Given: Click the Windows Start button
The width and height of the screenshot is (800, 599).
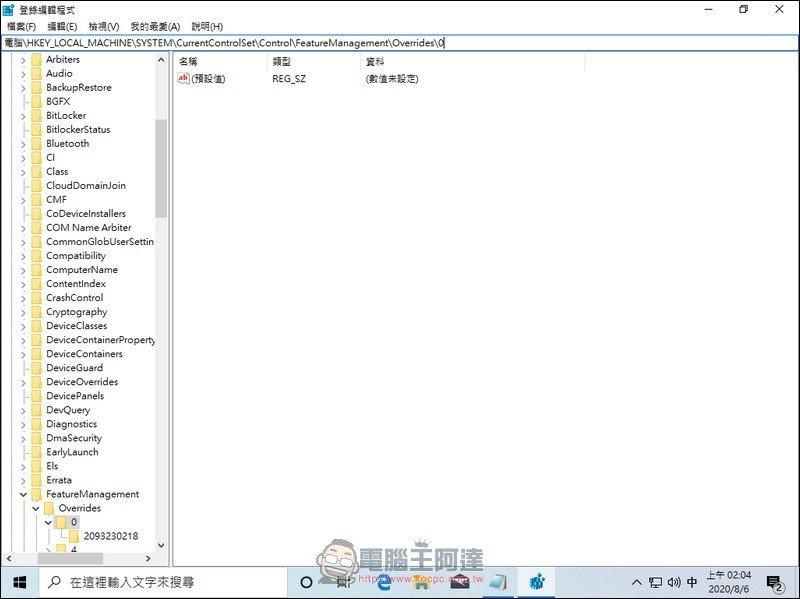Looking at the screenshot, I should (x=19, y=581).
